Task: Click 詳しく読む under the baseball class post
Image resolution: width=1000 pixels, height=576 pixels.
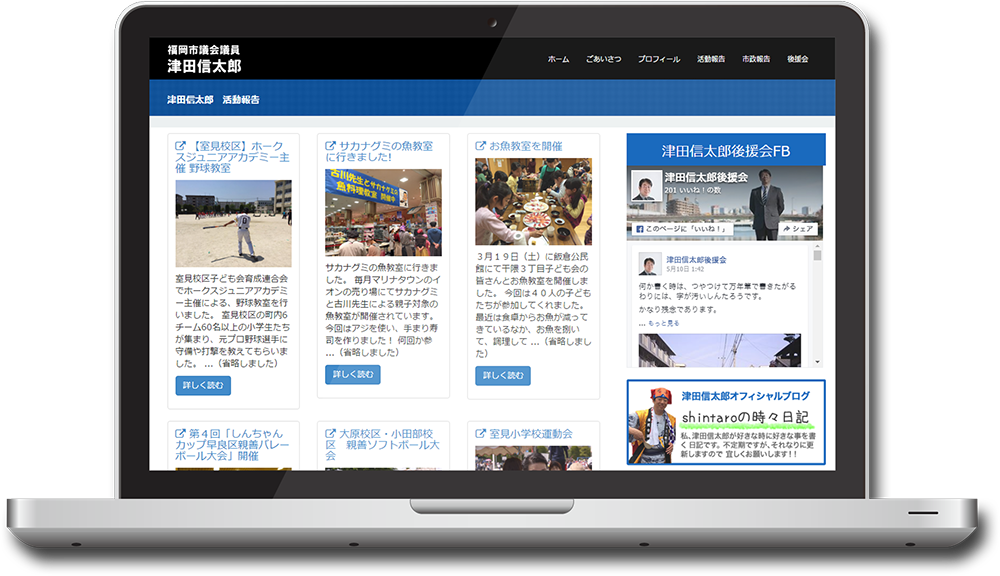Action: (x=203, y=385)
